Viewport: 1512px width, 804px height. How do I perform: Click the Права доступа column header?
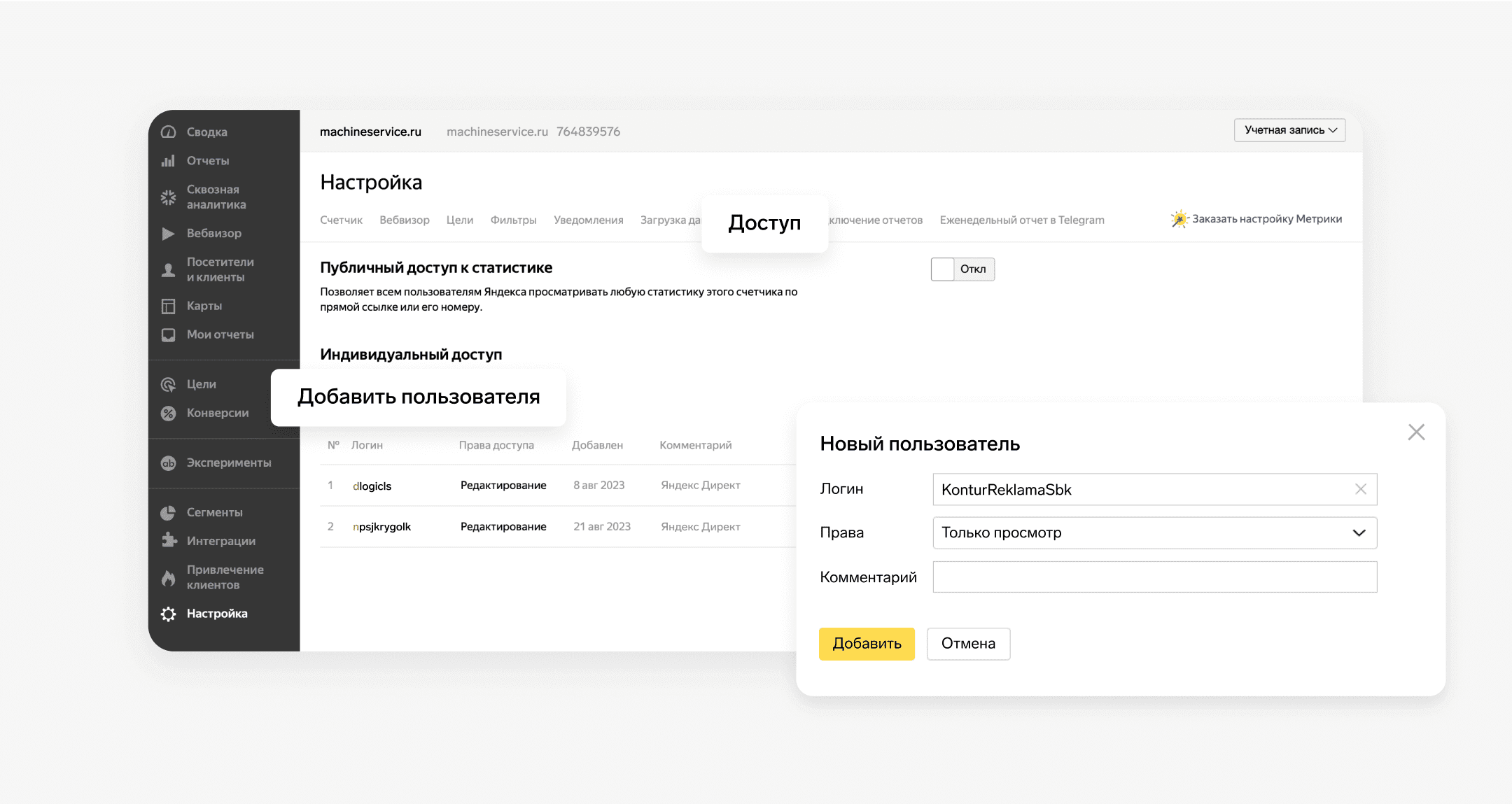[x=496, y=446]
